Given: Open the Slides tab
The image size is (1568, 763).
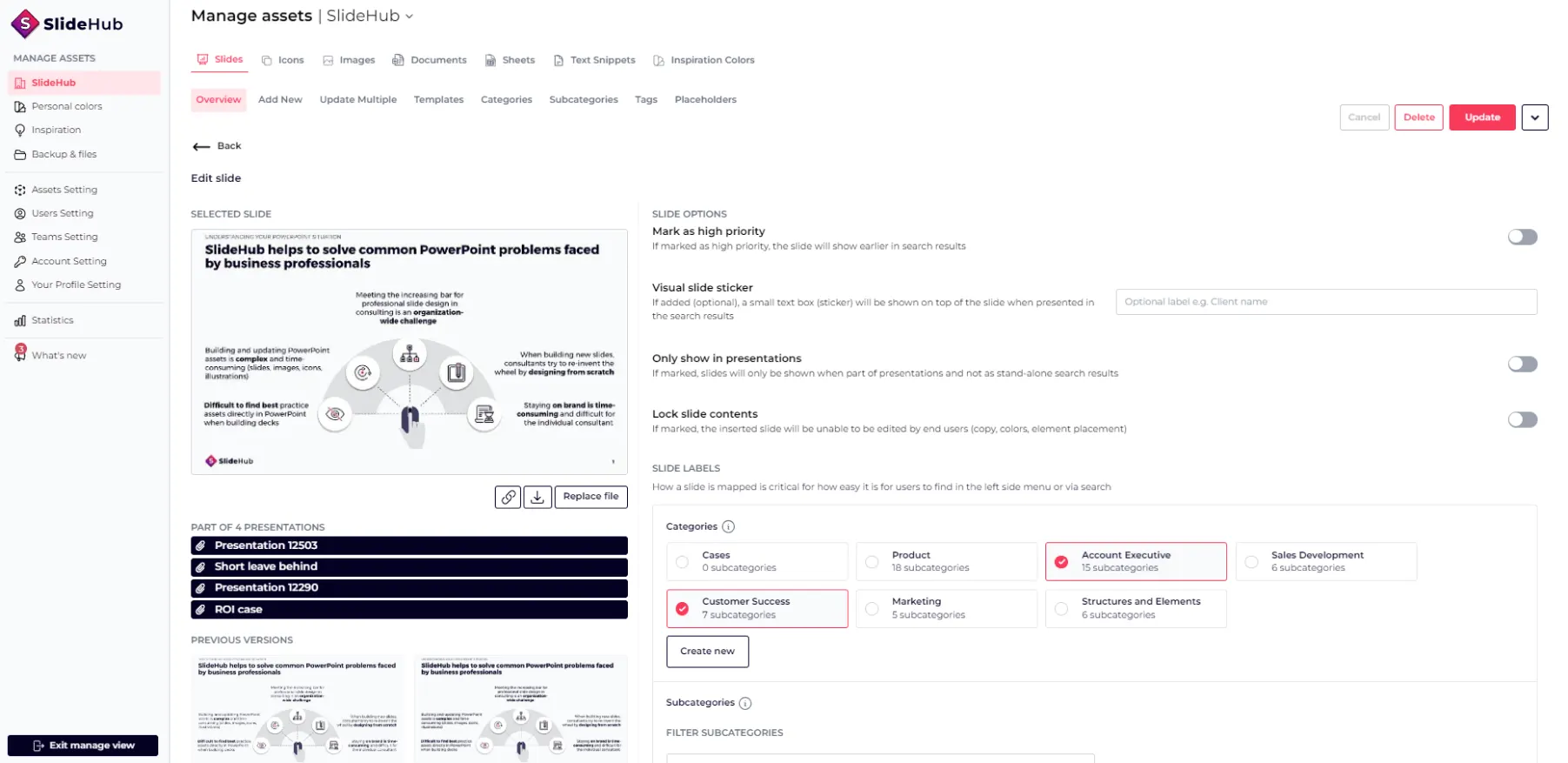Looking at the screenshot, I should (219, 60).
